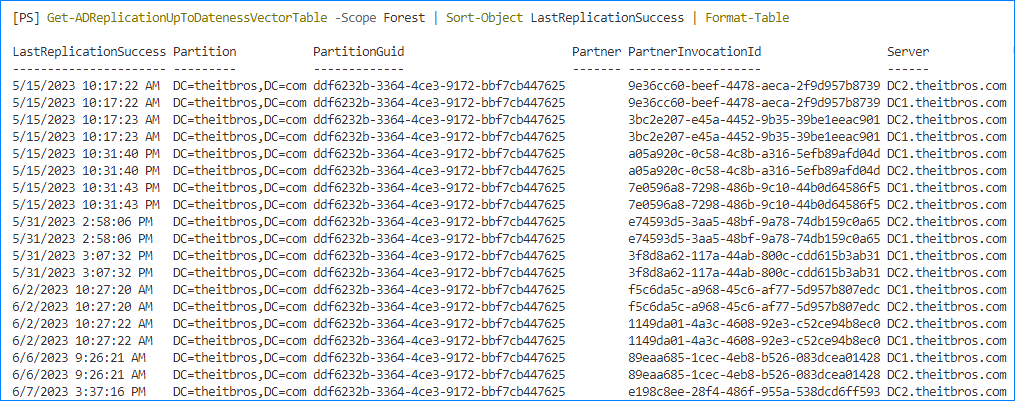
Task: Click invocation ID 7e0596a8 in the DC2.theitbros.com row
Action: (x=754, y=204)
